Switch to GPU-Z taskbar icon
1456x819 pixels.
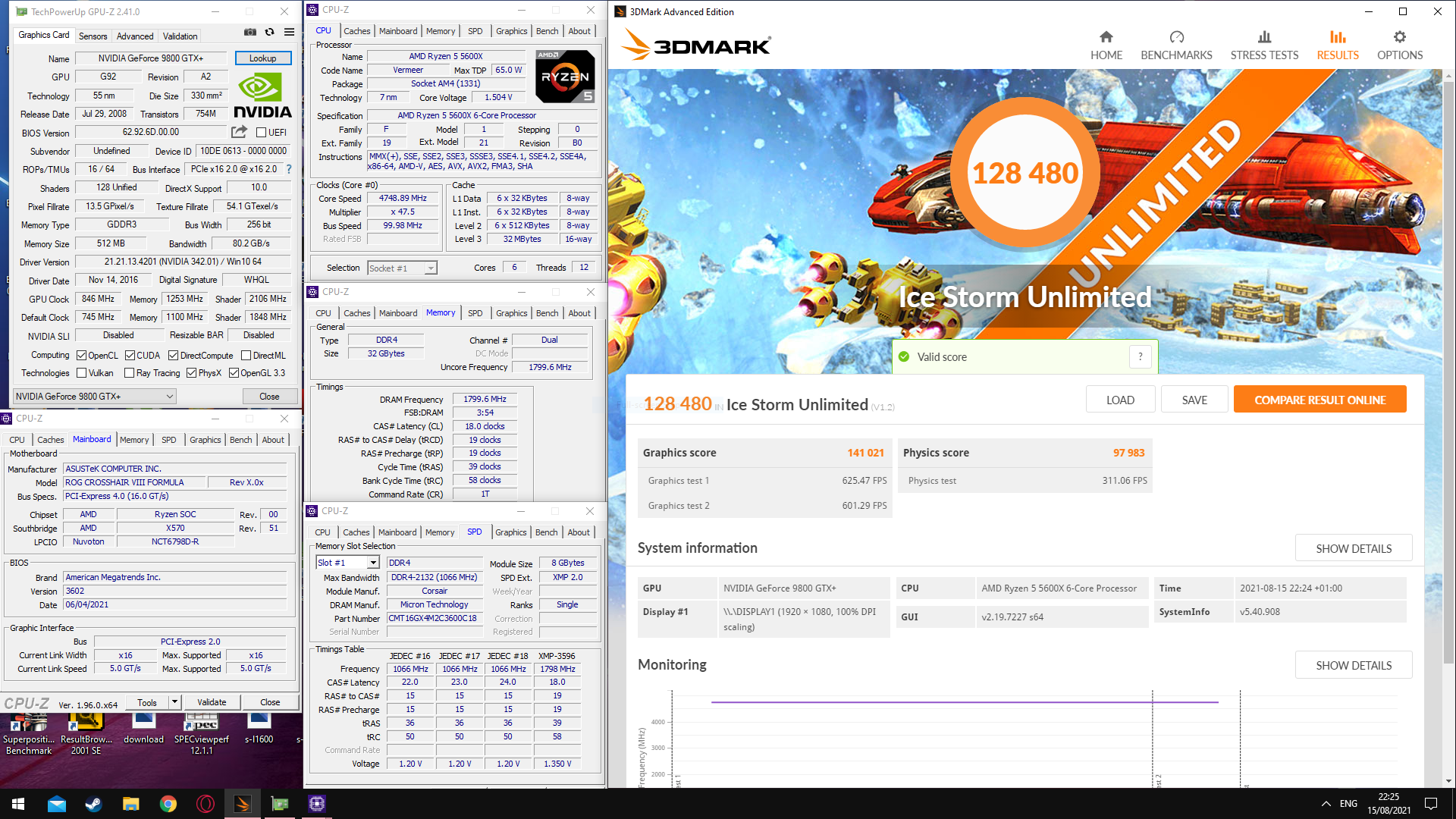(x=279, y=804)
